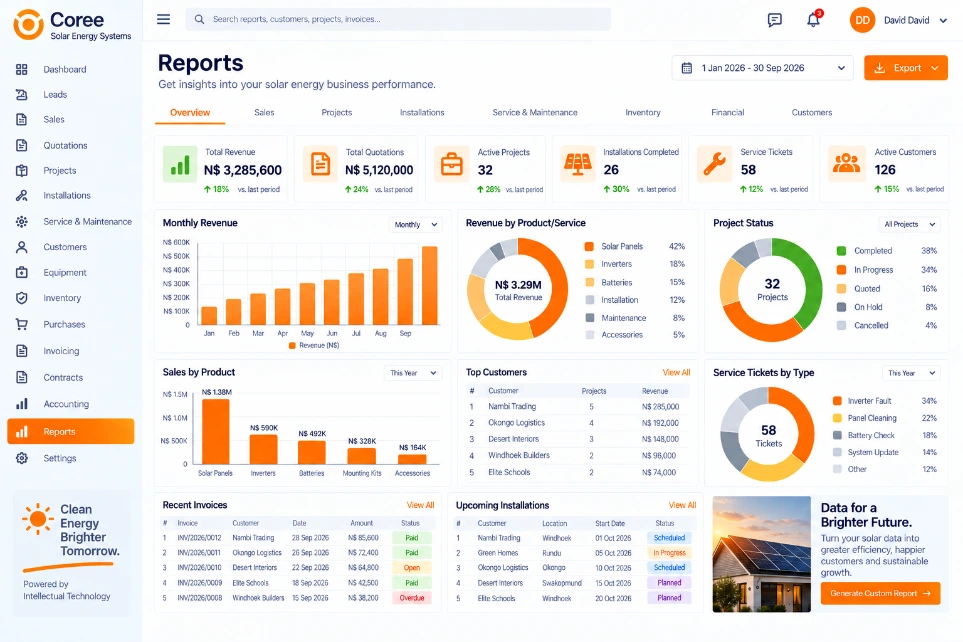
Task: Click the Invoicing document icon
Action: pyautogui.click(x=21, y=351)
